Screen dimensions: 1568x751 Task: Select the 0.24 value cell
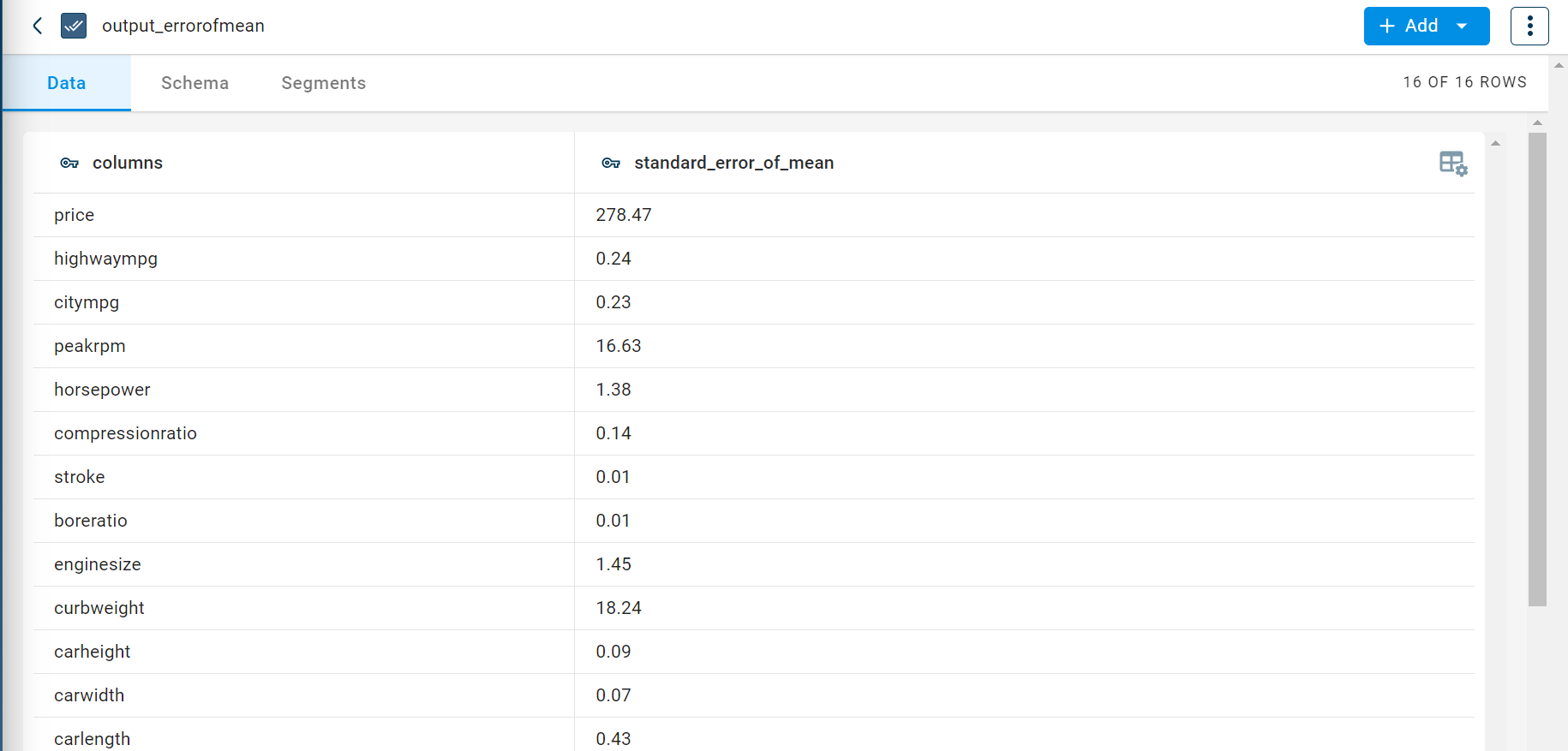(1024, 259)
